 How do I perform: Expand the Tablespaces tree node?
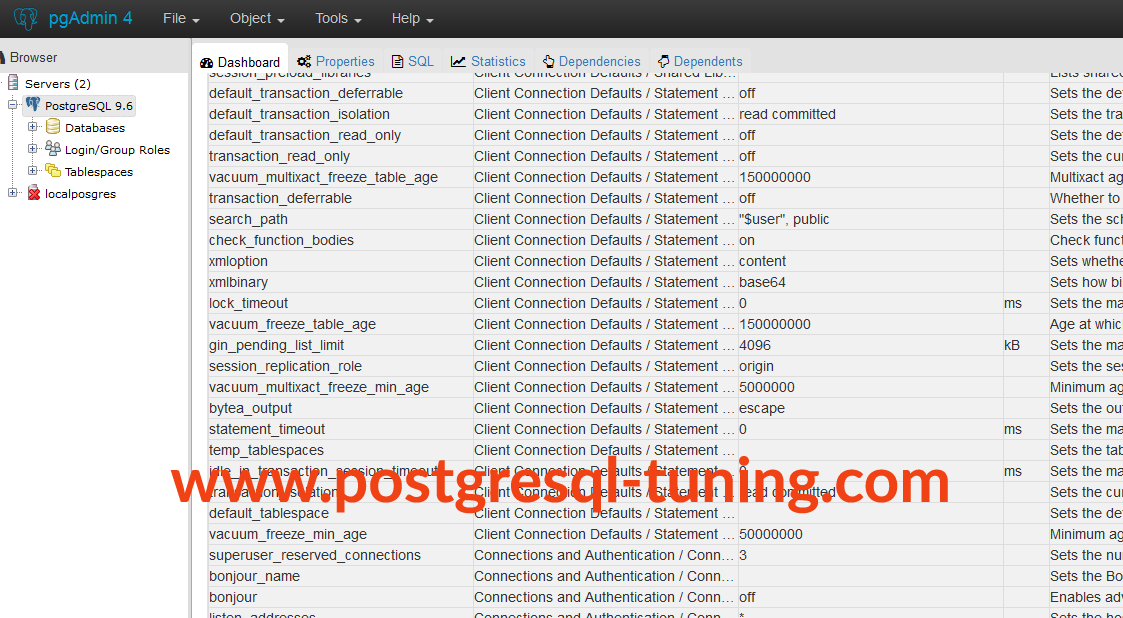pos(33,171)
